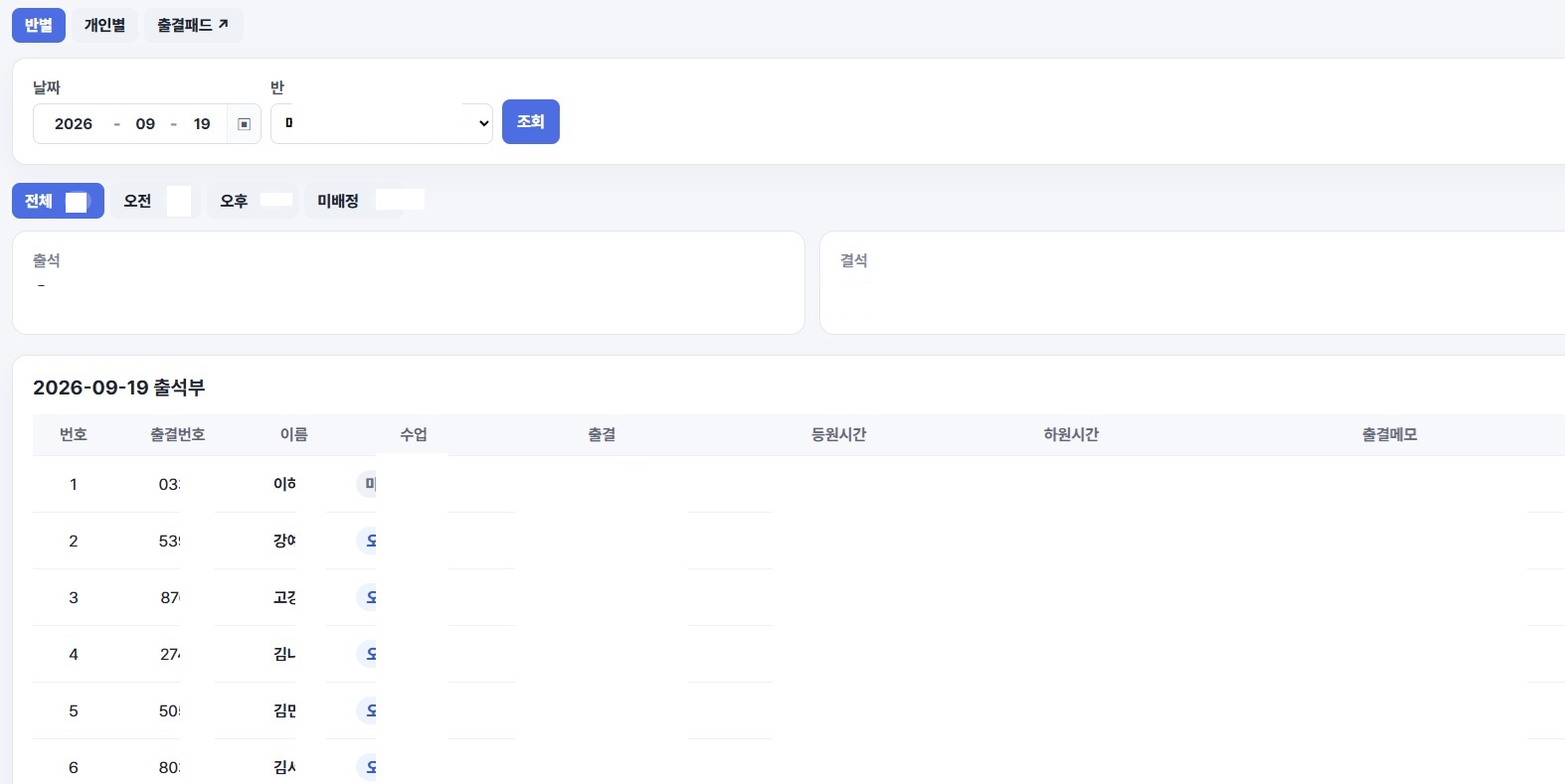Click the class badge in row 4
The height and width of the screenshot is (784, 1565).
click(367, 654)
